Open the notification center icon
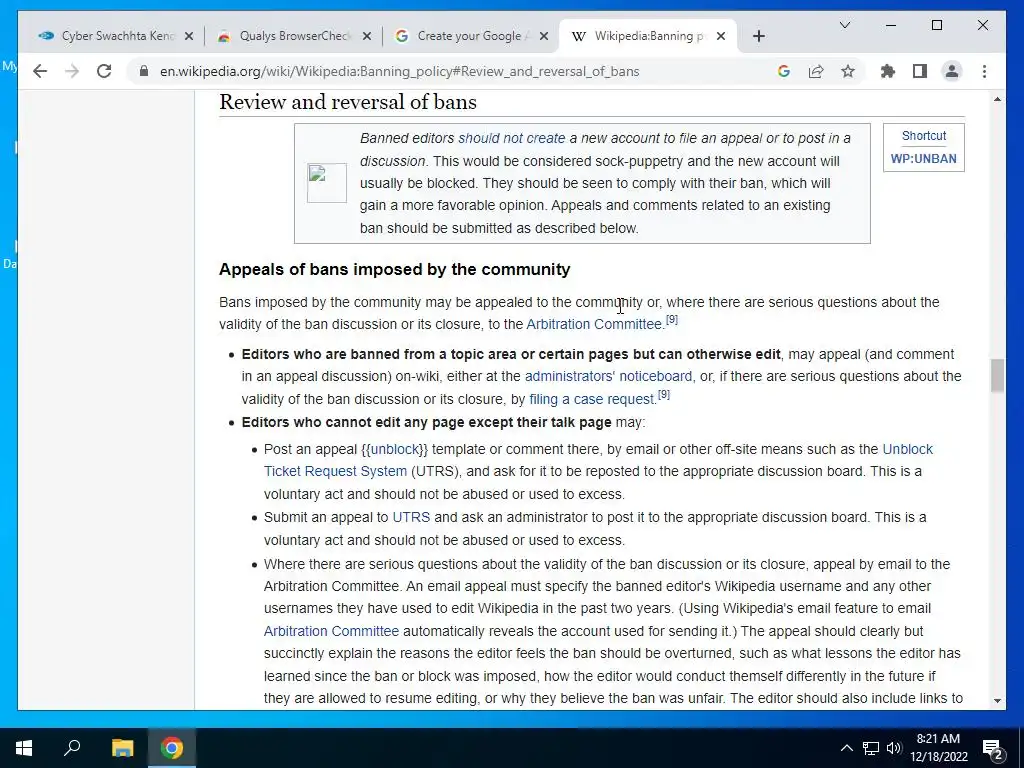The image size is (1024, 768). point(993,748)
